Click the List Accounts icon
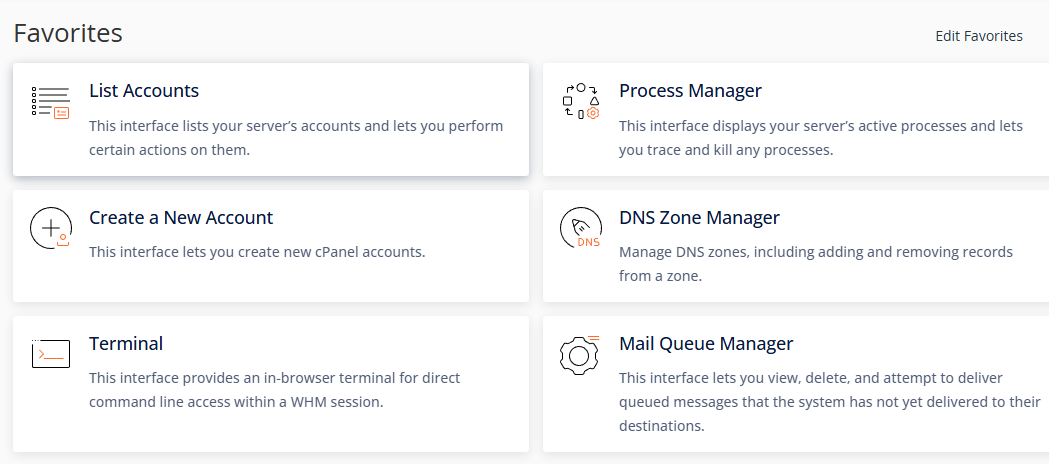Image resolution: width=1049 pixels, height=464 pixels. click(51, 103)
